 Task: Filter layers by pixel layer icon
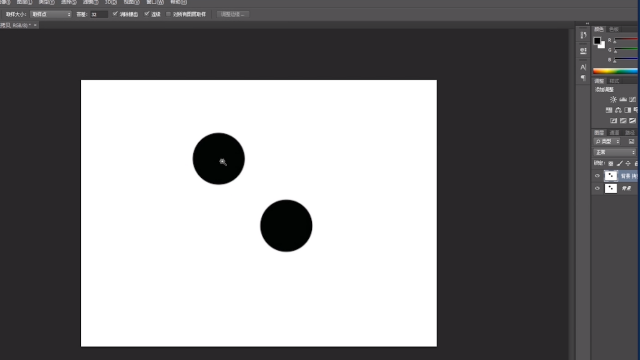(631, 141)
